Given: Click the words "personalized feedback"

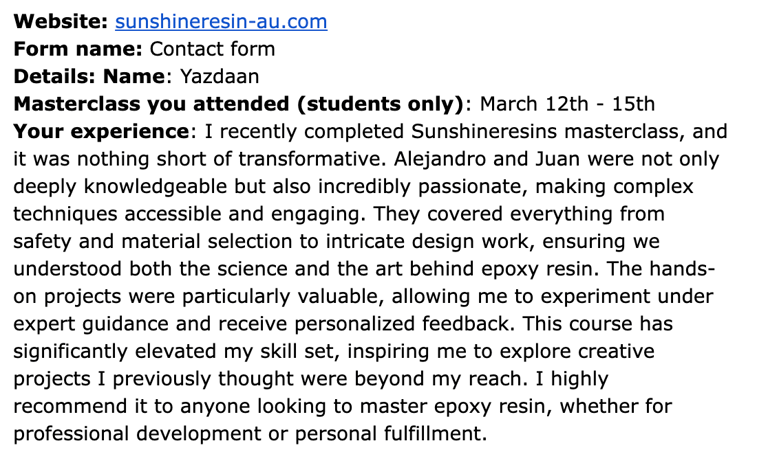Looking at the screenshot, I should coord(405,324).
